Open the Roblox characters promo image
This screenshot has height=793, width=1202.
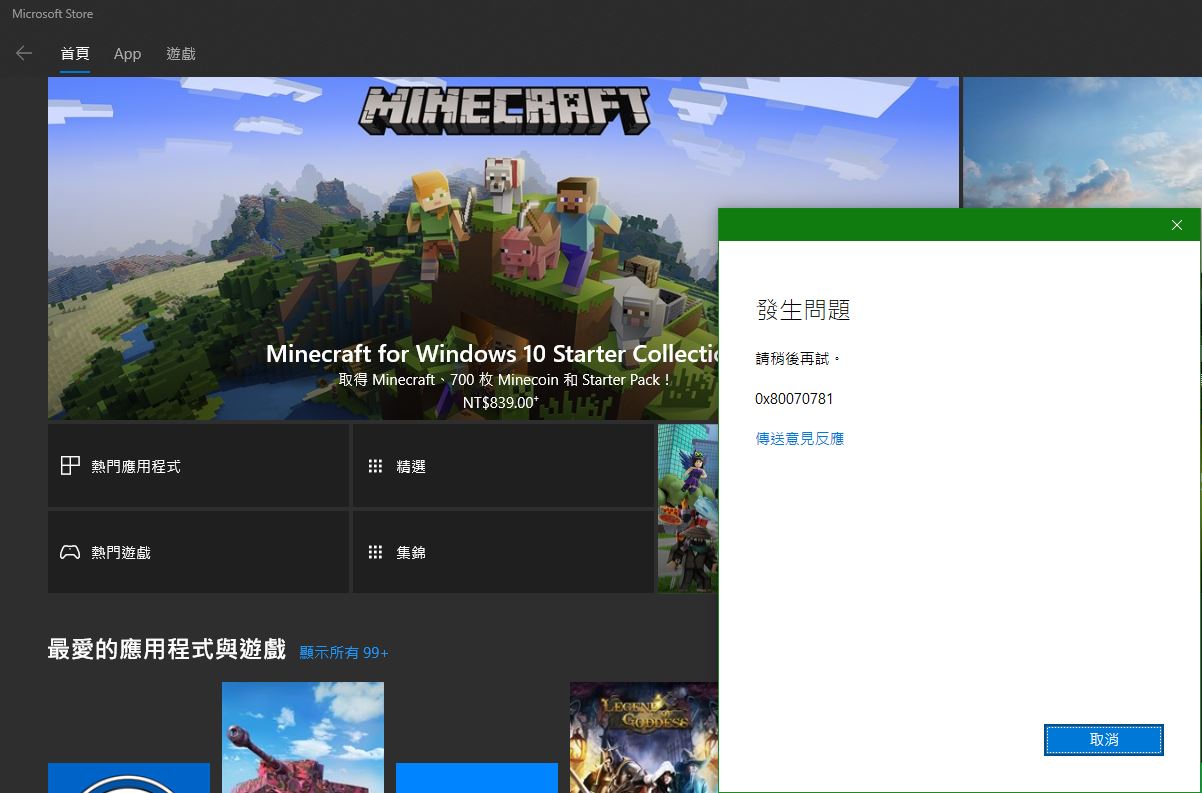[x=688, y=508]
